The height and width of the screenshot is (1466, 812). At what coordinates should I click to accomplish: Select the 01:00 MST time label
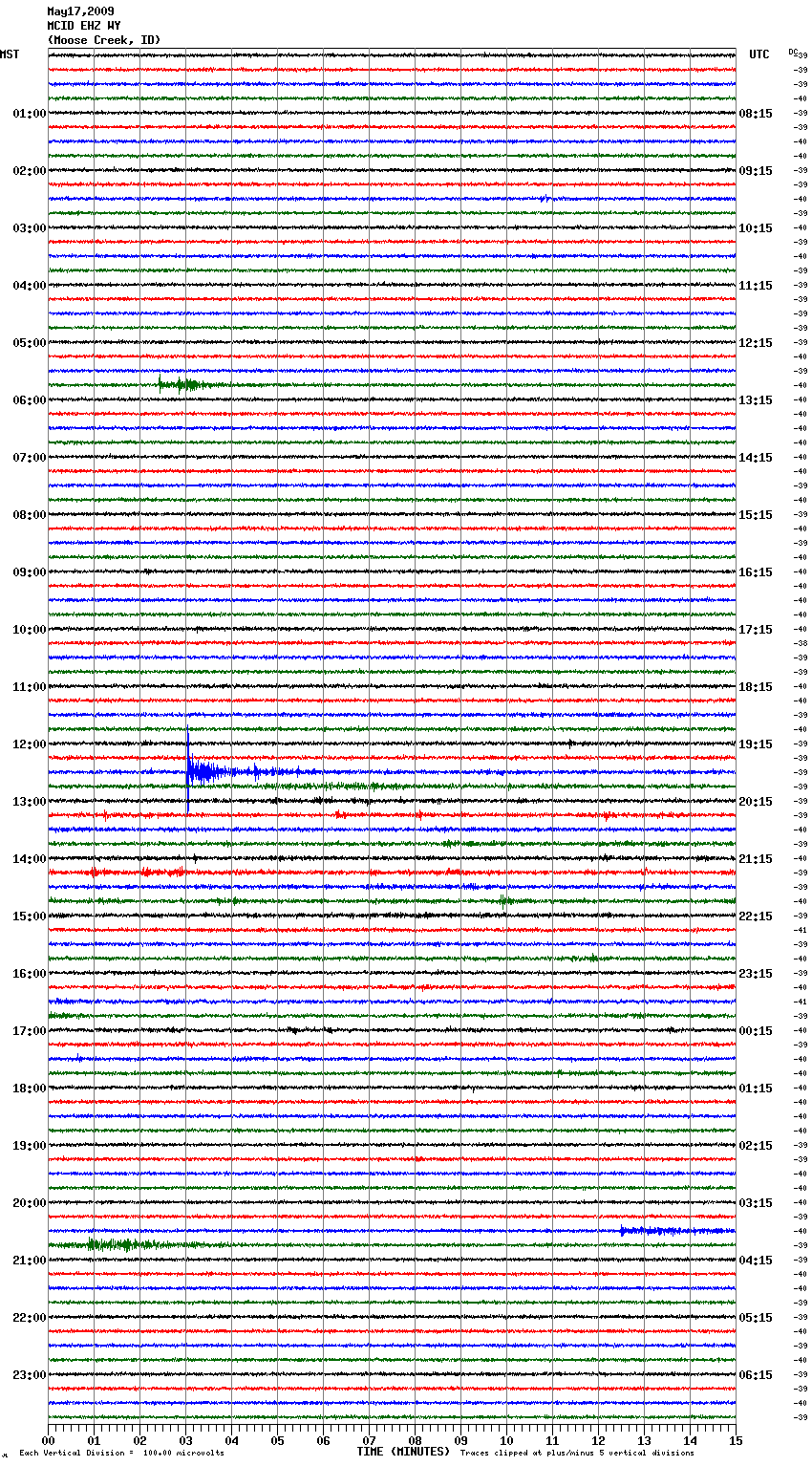(30, 114)
